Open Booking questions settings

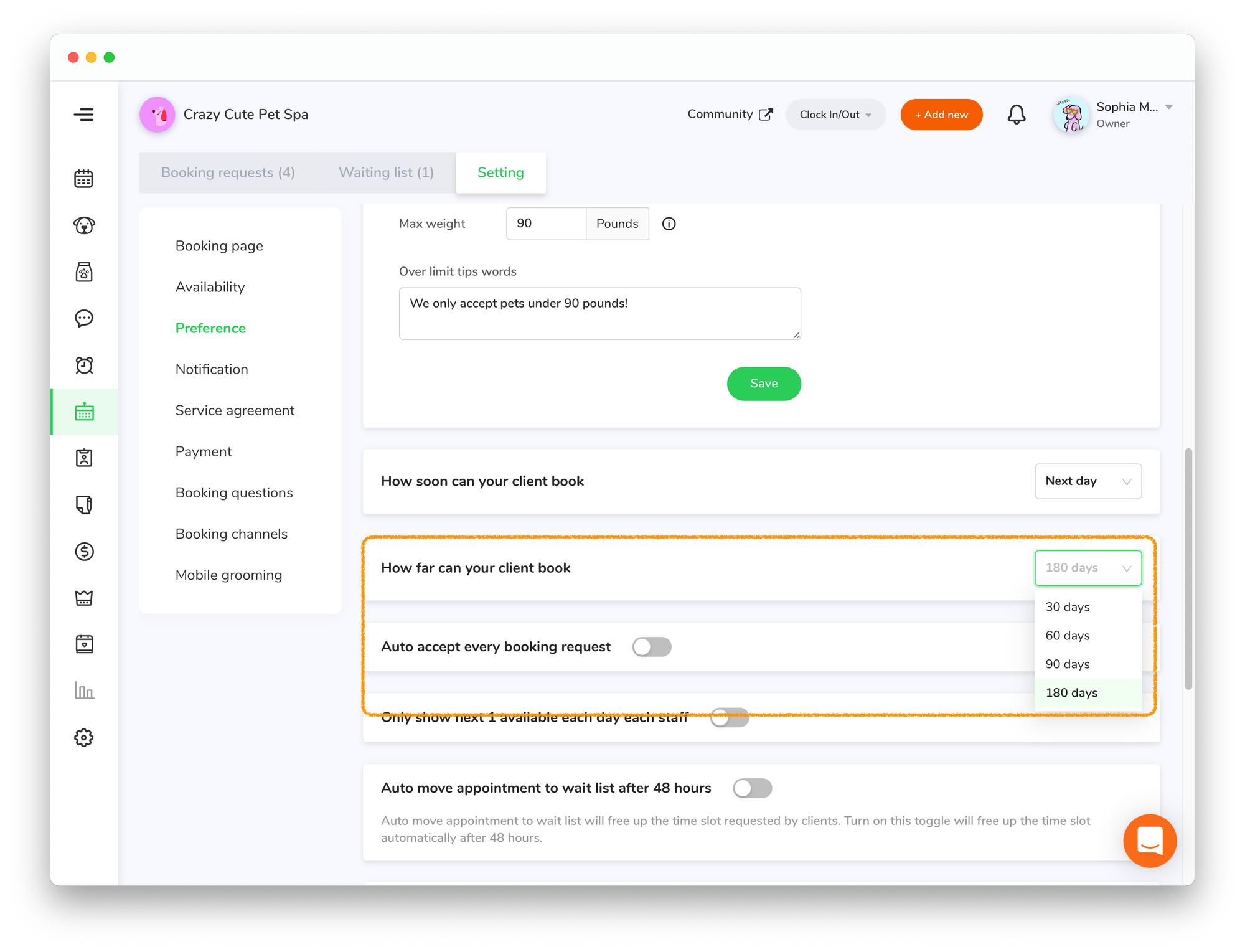click(234, 492)
